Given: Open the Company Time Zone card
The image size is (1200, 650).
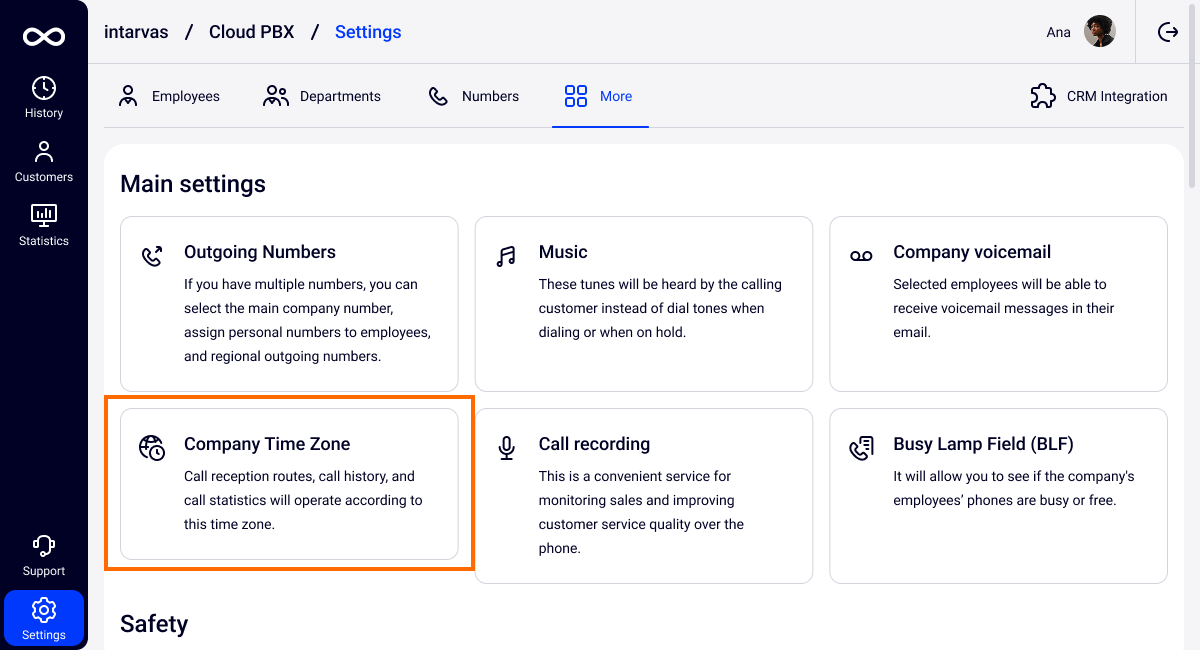Looking at the screenshot, I should pos(289,484).
